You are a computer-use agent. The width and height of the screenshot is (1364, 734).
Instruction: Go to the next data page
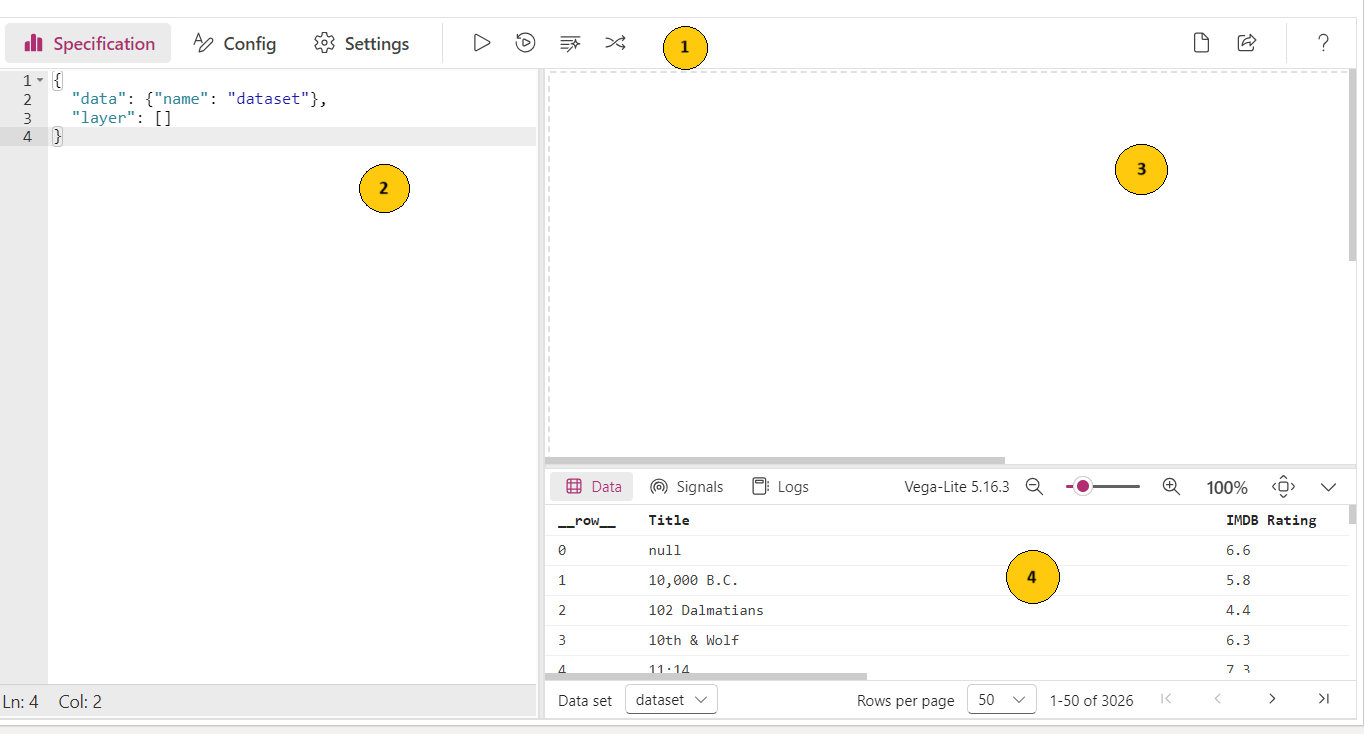pyautogui.click(x=1271, y=699)
